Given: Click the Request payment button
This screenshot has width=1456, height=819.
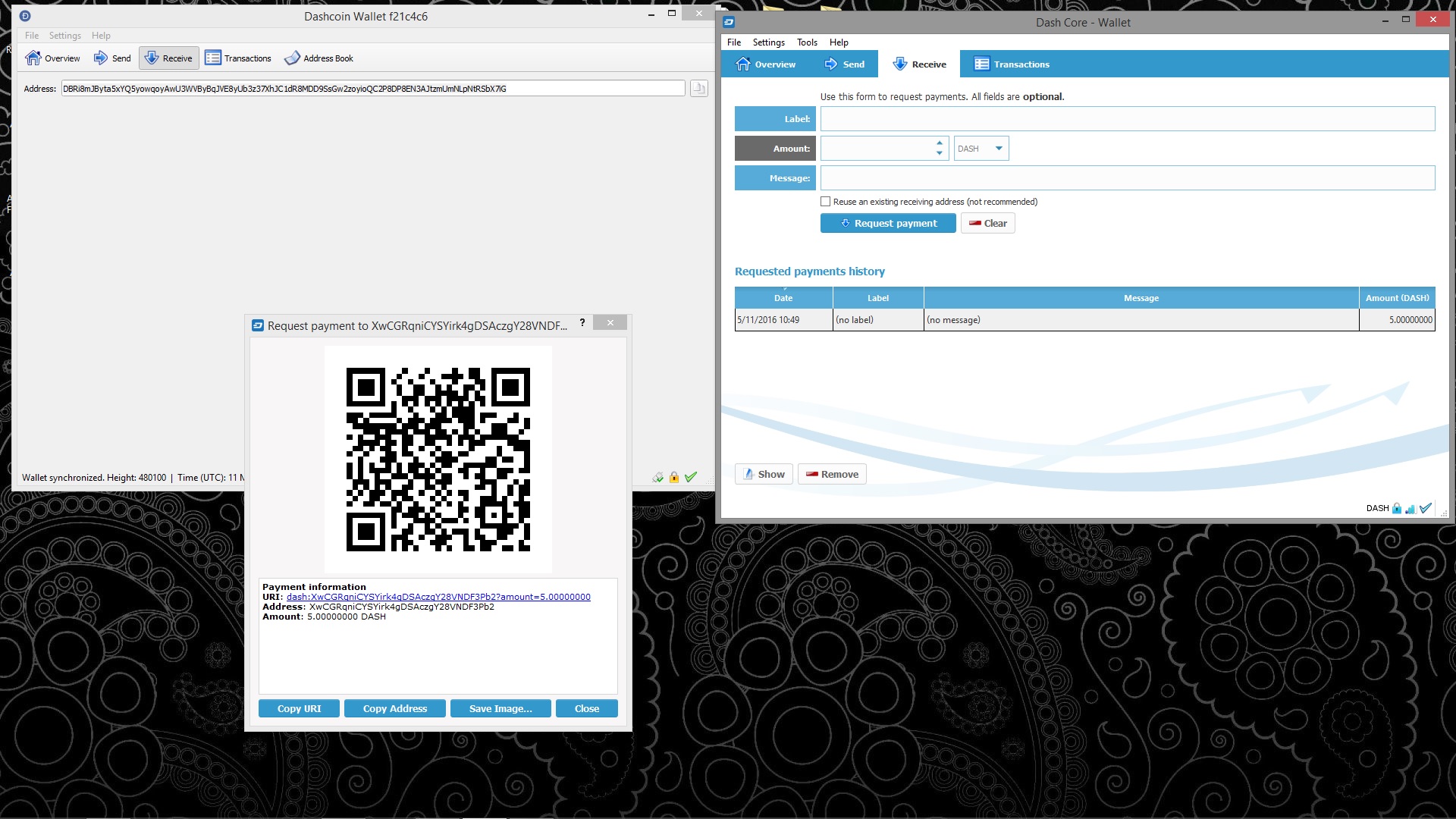Looking at the screenshot, I should 888,223.
